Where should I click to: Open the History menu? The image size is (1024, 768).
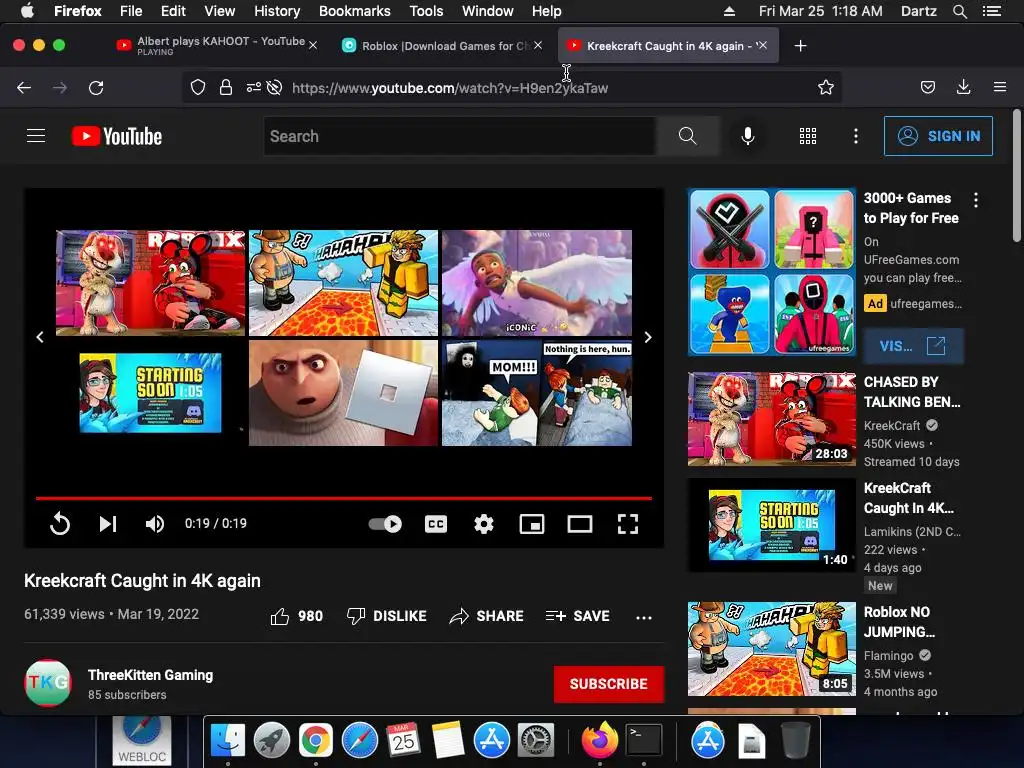(277, 11)
